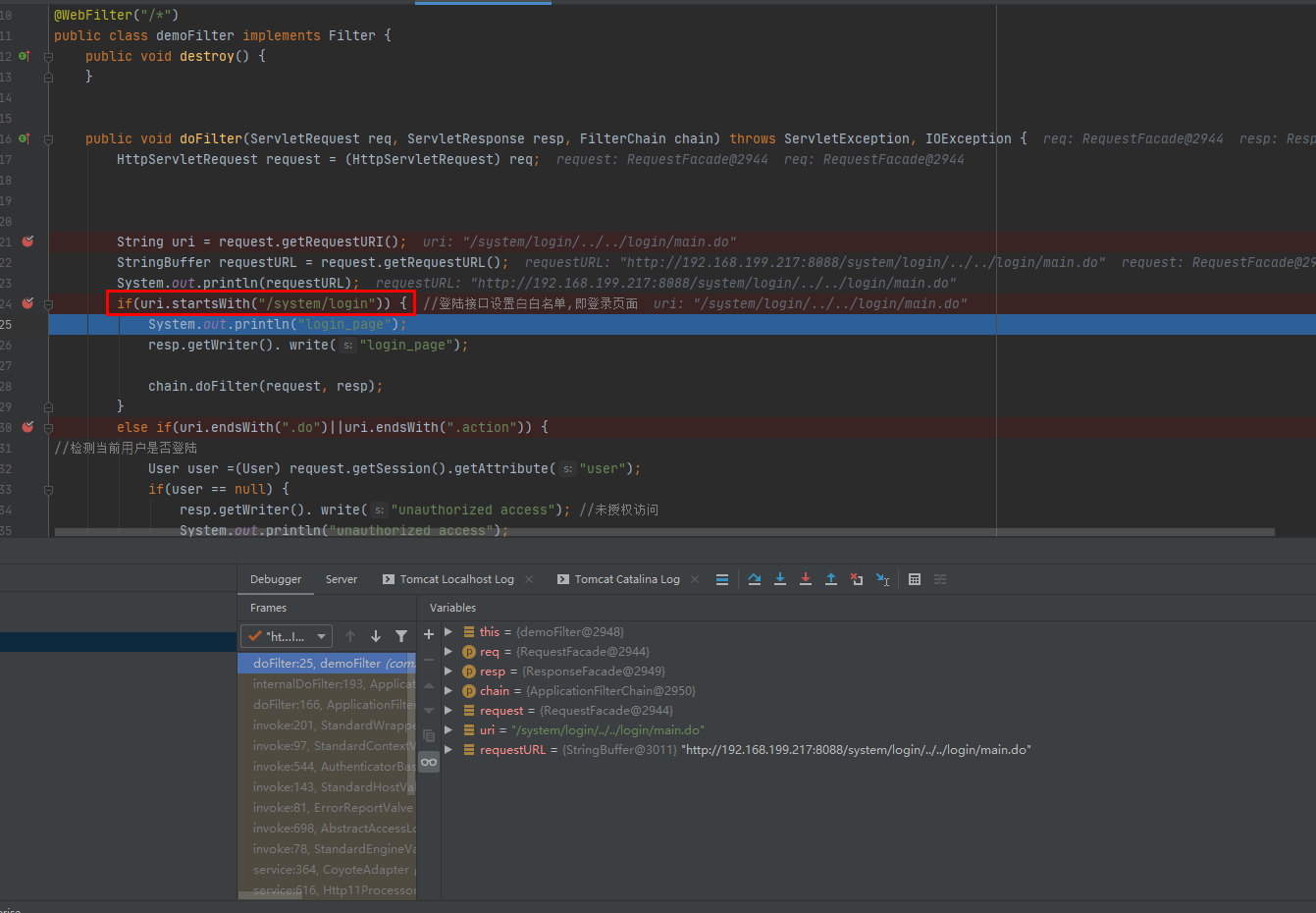Select the Force Step Into red arrow
Viewport: 1316px width, 913px height.
[x=805, y=579]
